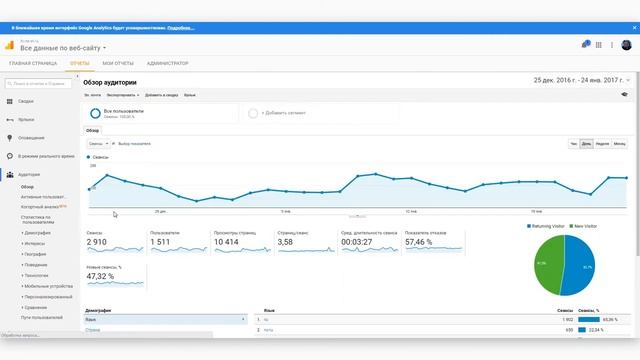This screenshot has width=640, height=360.
Task: Click Выбор показателя select metric link
Action: click(134, 144)
